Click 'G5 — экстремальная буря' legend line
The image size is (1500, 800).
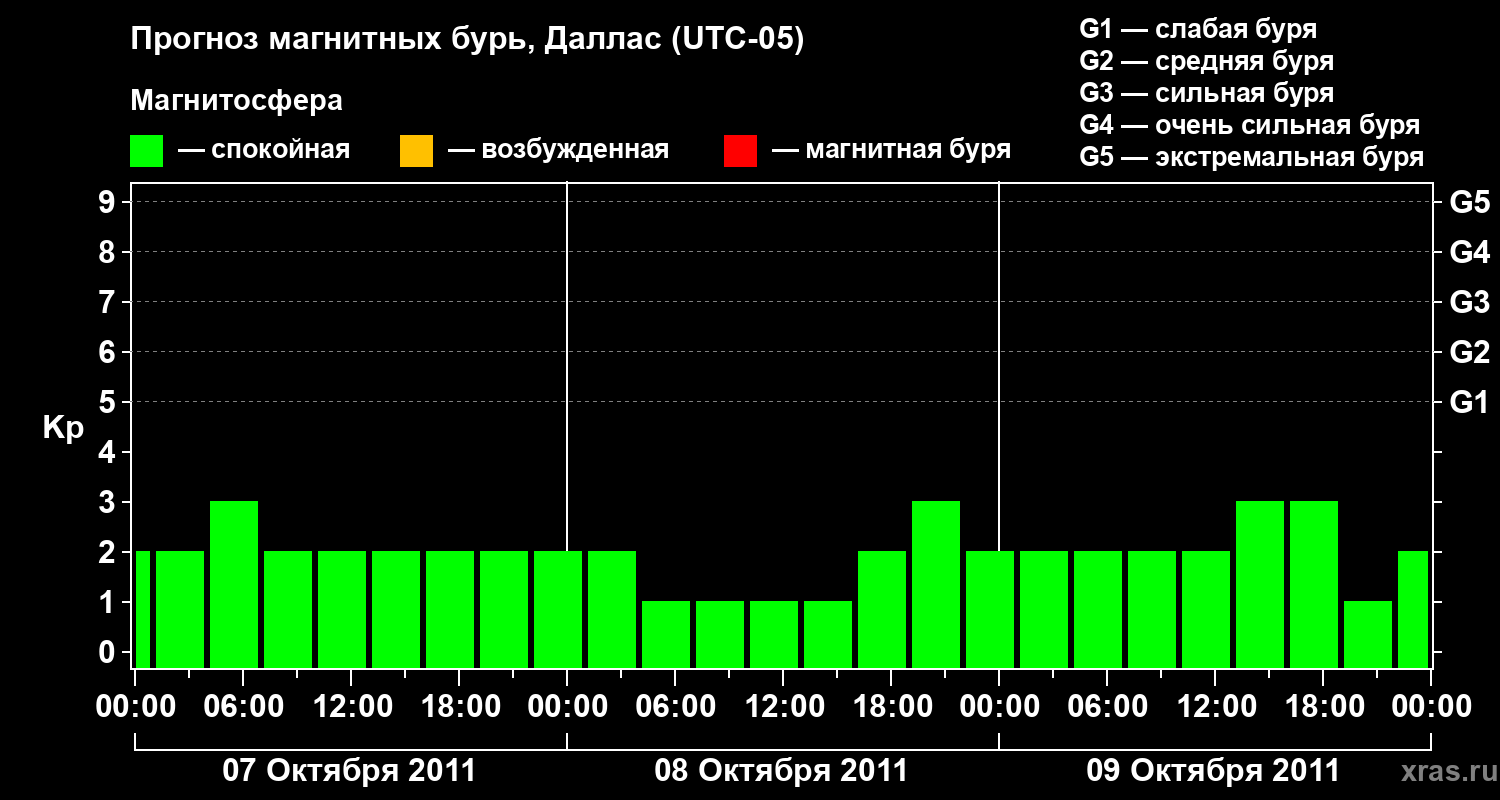[x=1252, y=157]
